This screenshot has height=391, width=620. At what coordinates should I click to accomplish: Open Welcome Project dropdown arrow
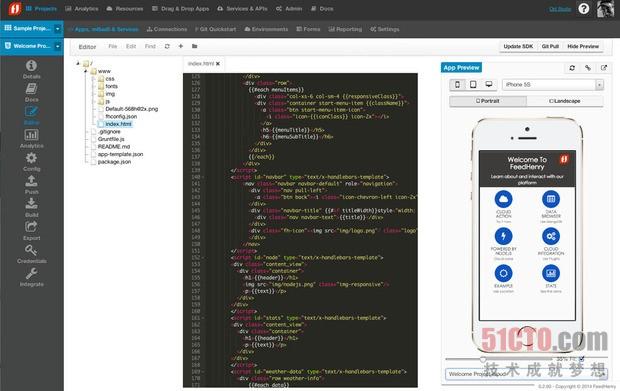click(58, 46)
